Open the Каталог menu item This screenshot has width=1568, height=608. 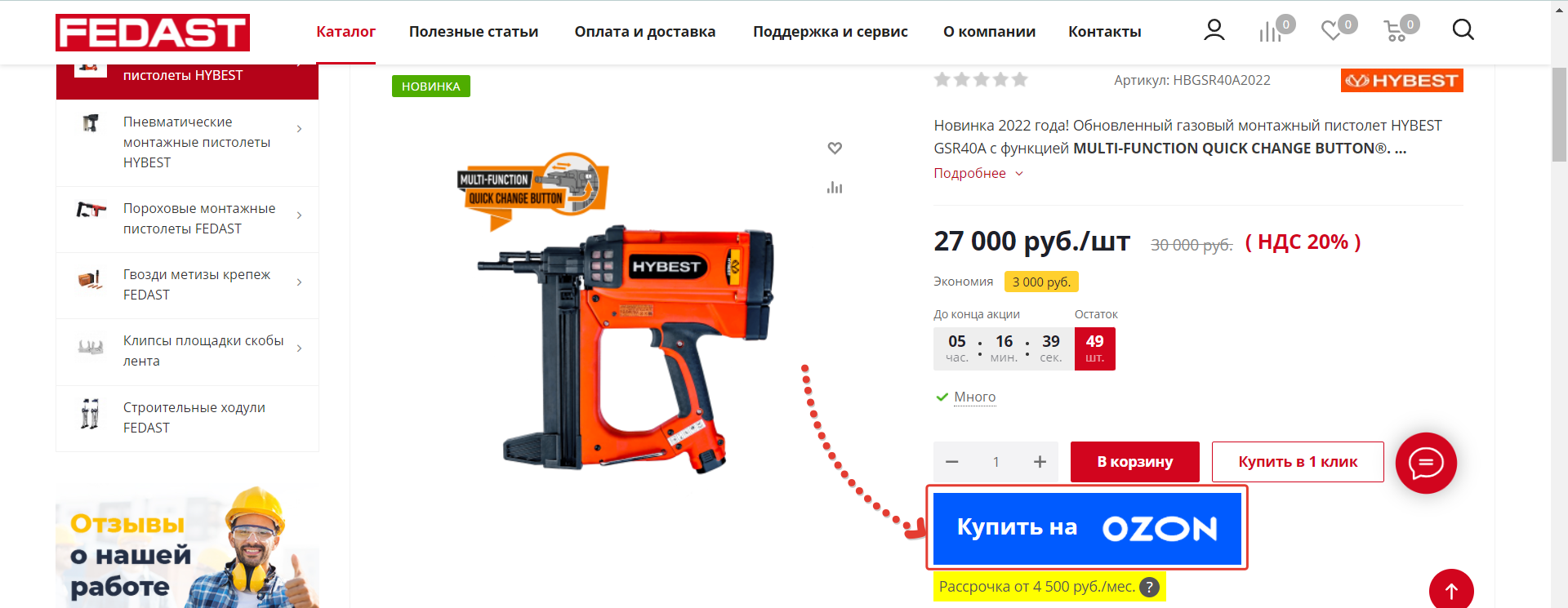[x=345, y=32]
